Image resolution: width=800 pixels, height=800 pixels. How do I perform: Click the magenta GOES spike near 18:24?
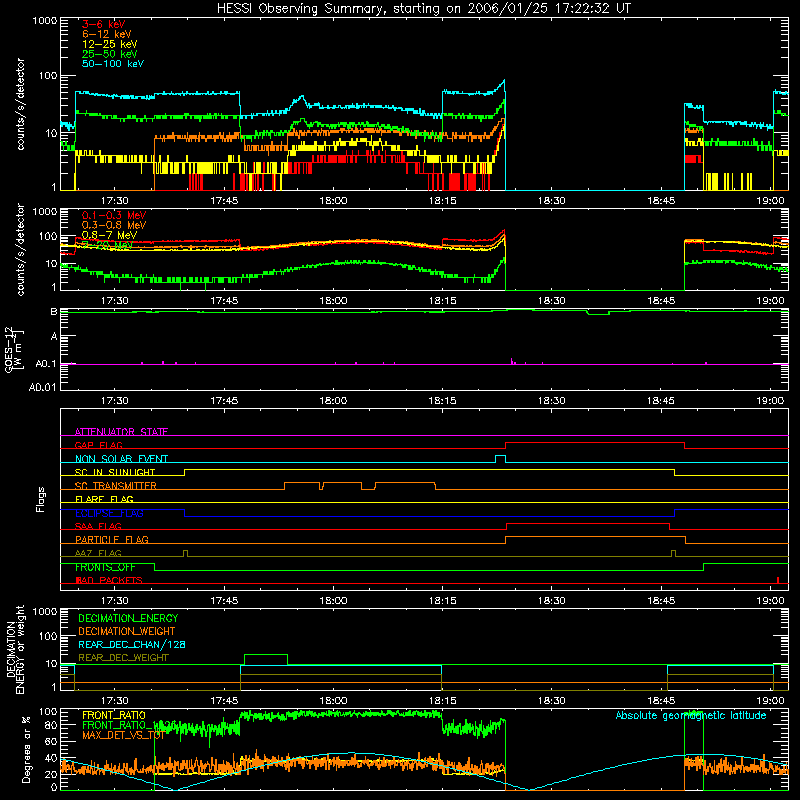[512, 361]
